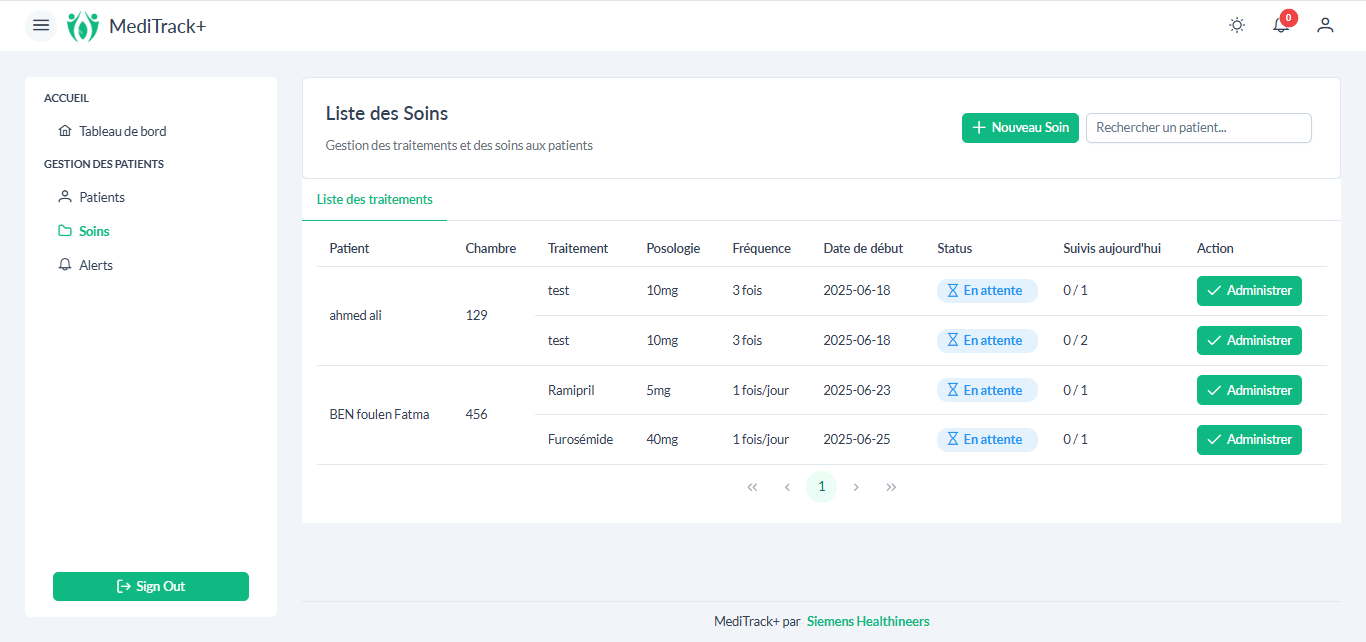Image resolution: width=1366 pixels, height=642 pixels.
Task: Administer the Ramipril treatment
Action: [1249, 390]
